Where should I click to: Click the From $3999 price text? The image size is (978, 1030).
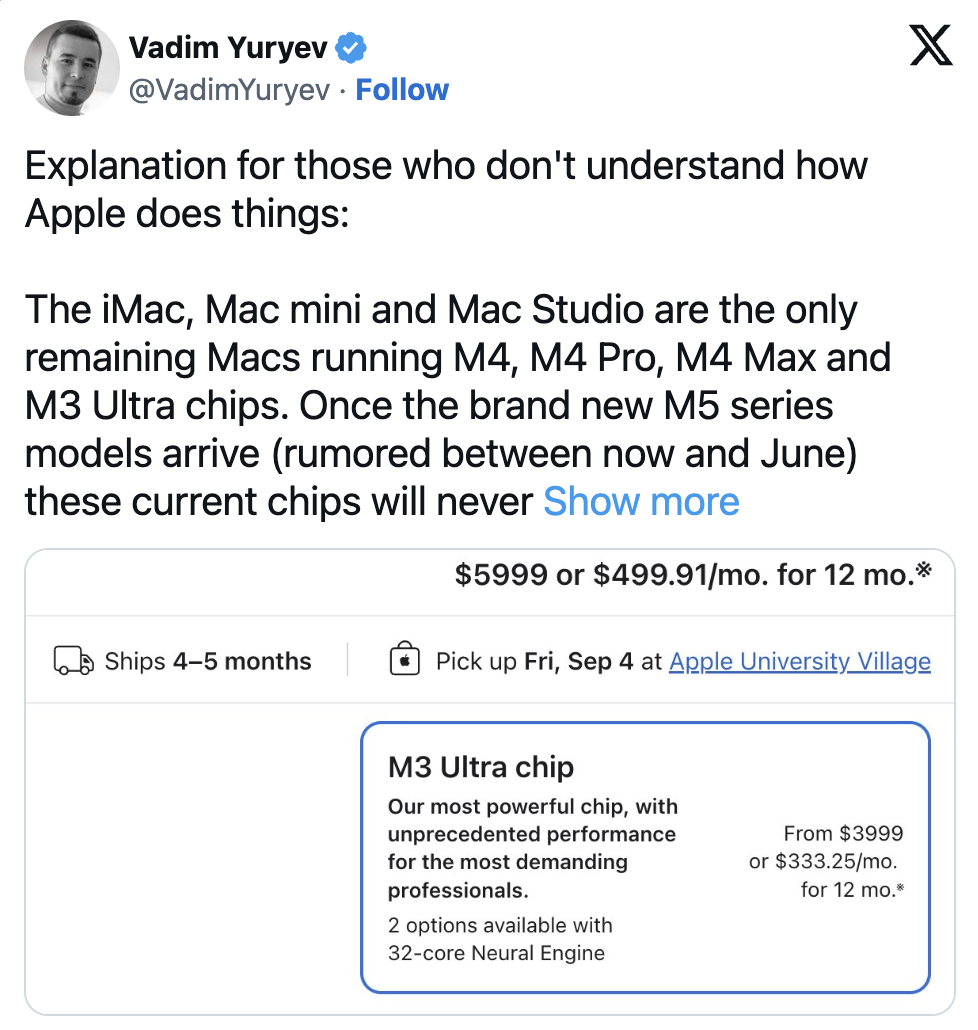(844, 833)
